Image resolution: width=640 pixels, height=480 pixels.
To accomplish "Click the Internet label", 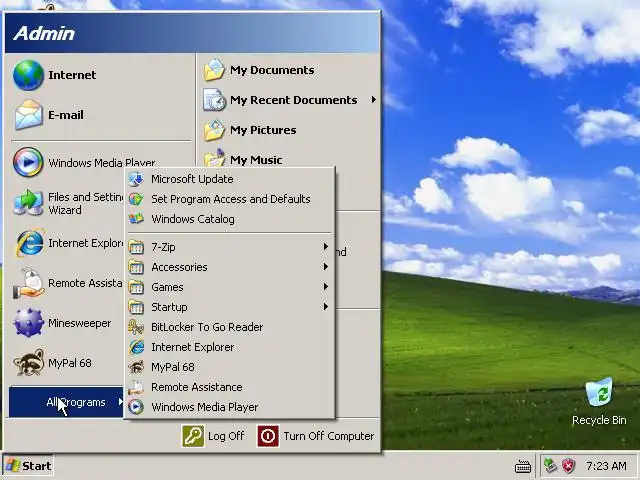I will 72,75.
